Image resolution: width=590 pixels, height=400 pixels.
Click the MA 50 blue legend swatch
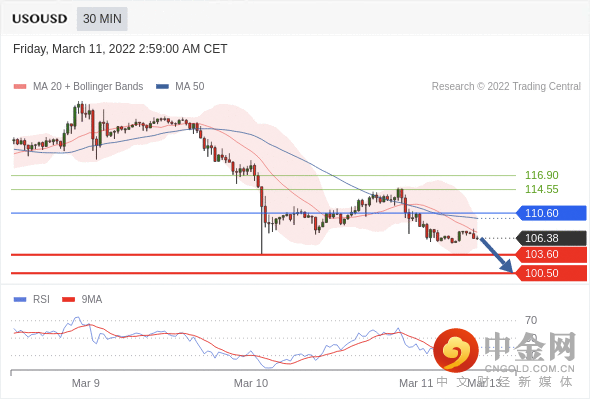click(x=162, y=87)
